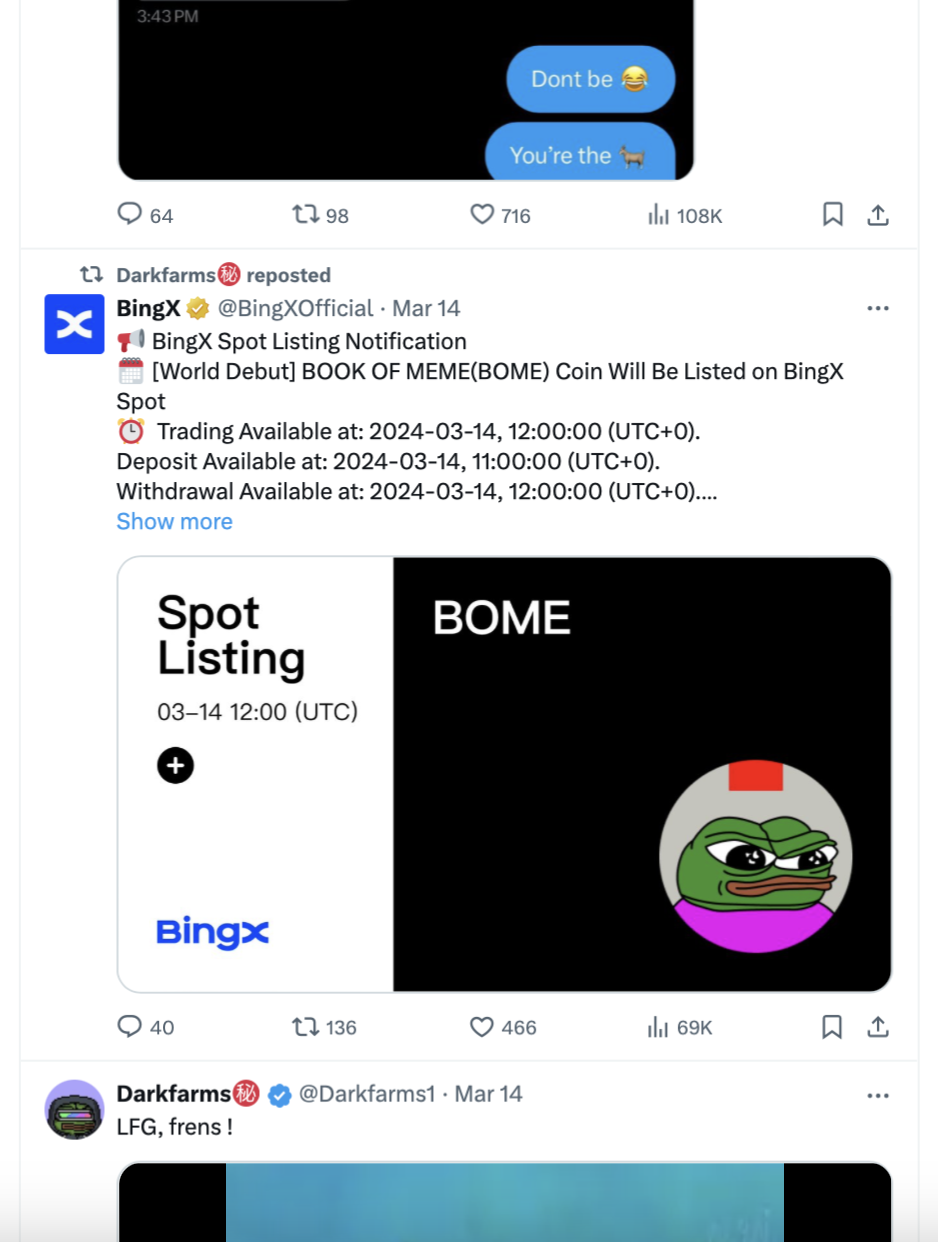Image resolution: width=938 pixels, height=1242 pixels.
Task: Reply to the BingX spot listing post
Action: click(x=131, y=1027)
